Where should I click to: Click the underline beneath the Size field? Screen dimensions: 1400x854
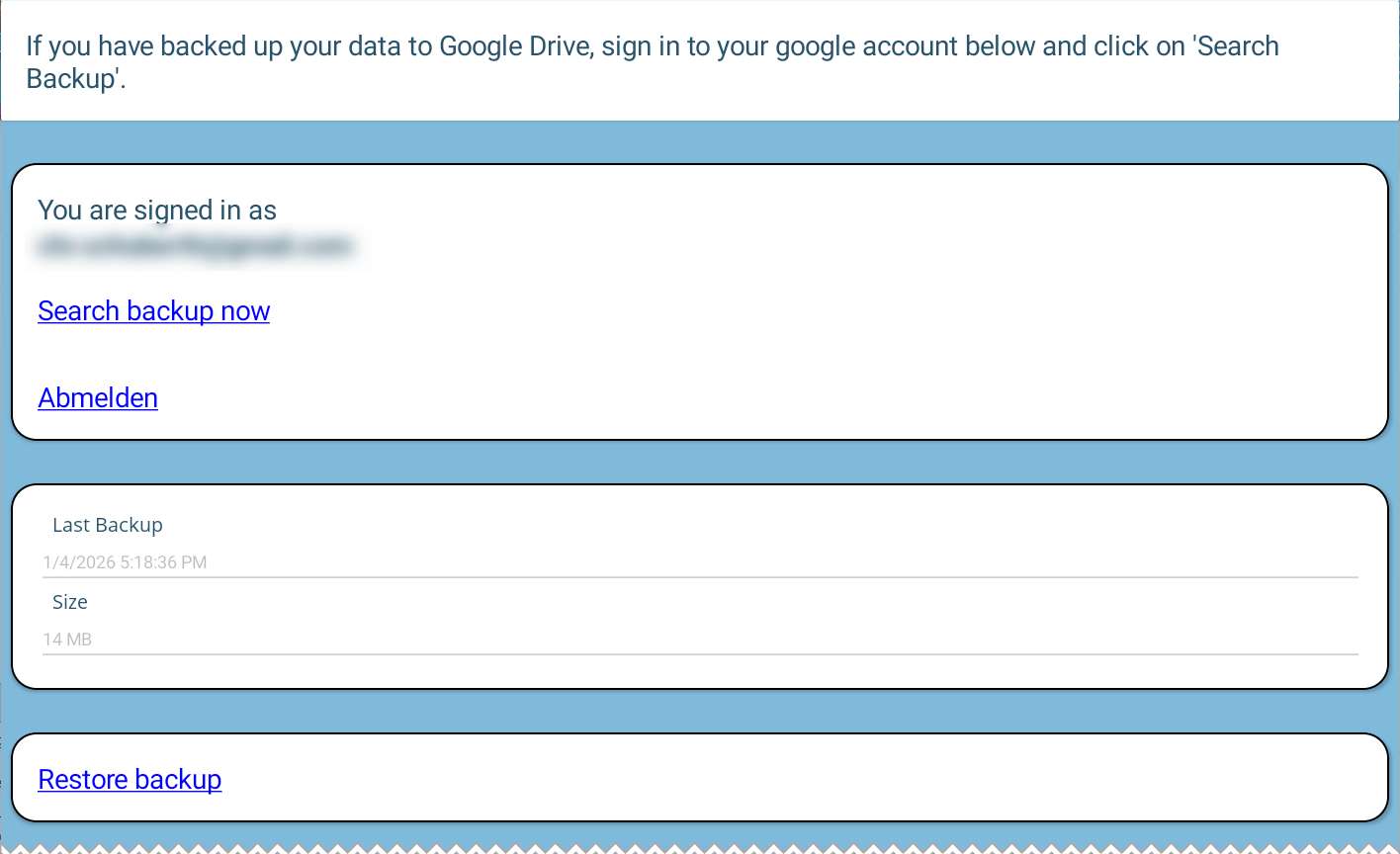[x=699, y=654]
